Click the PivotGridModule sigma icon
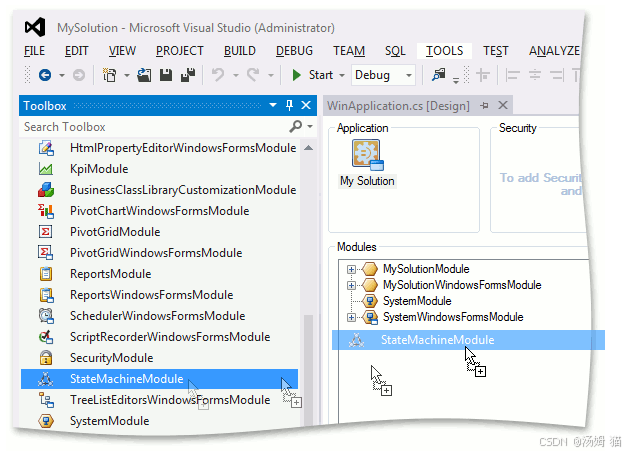627x453 pixels. click(46, 232)
